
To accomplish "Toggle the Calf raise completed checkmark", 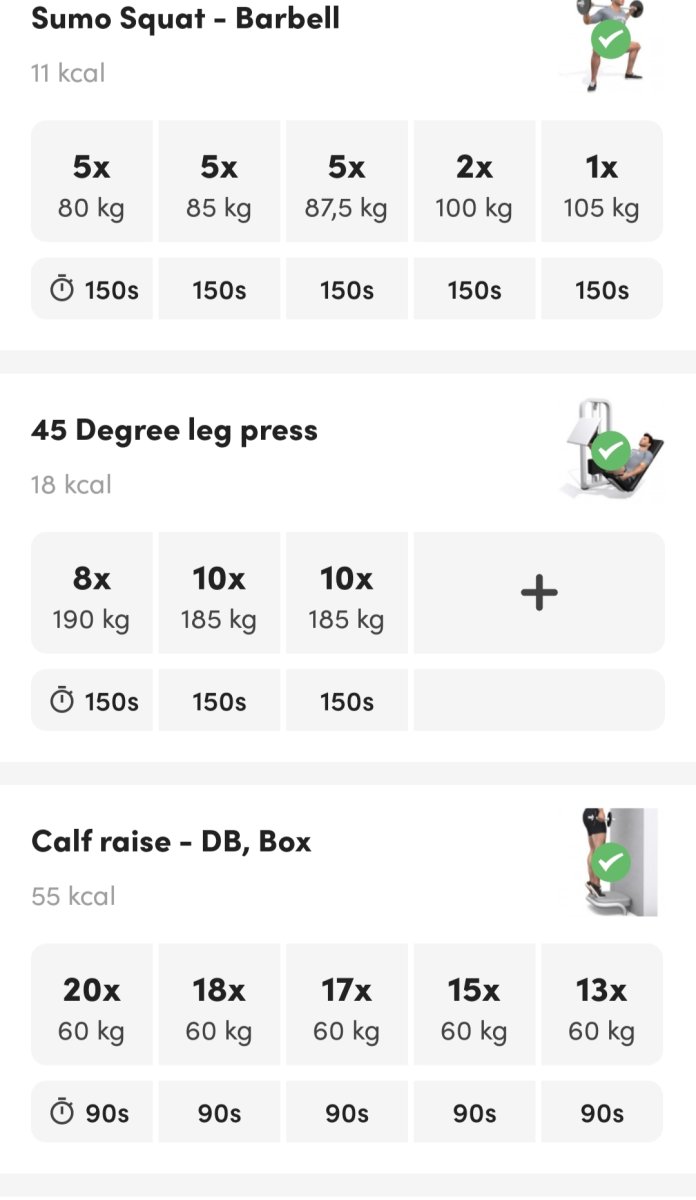I will tap(610, 862).
